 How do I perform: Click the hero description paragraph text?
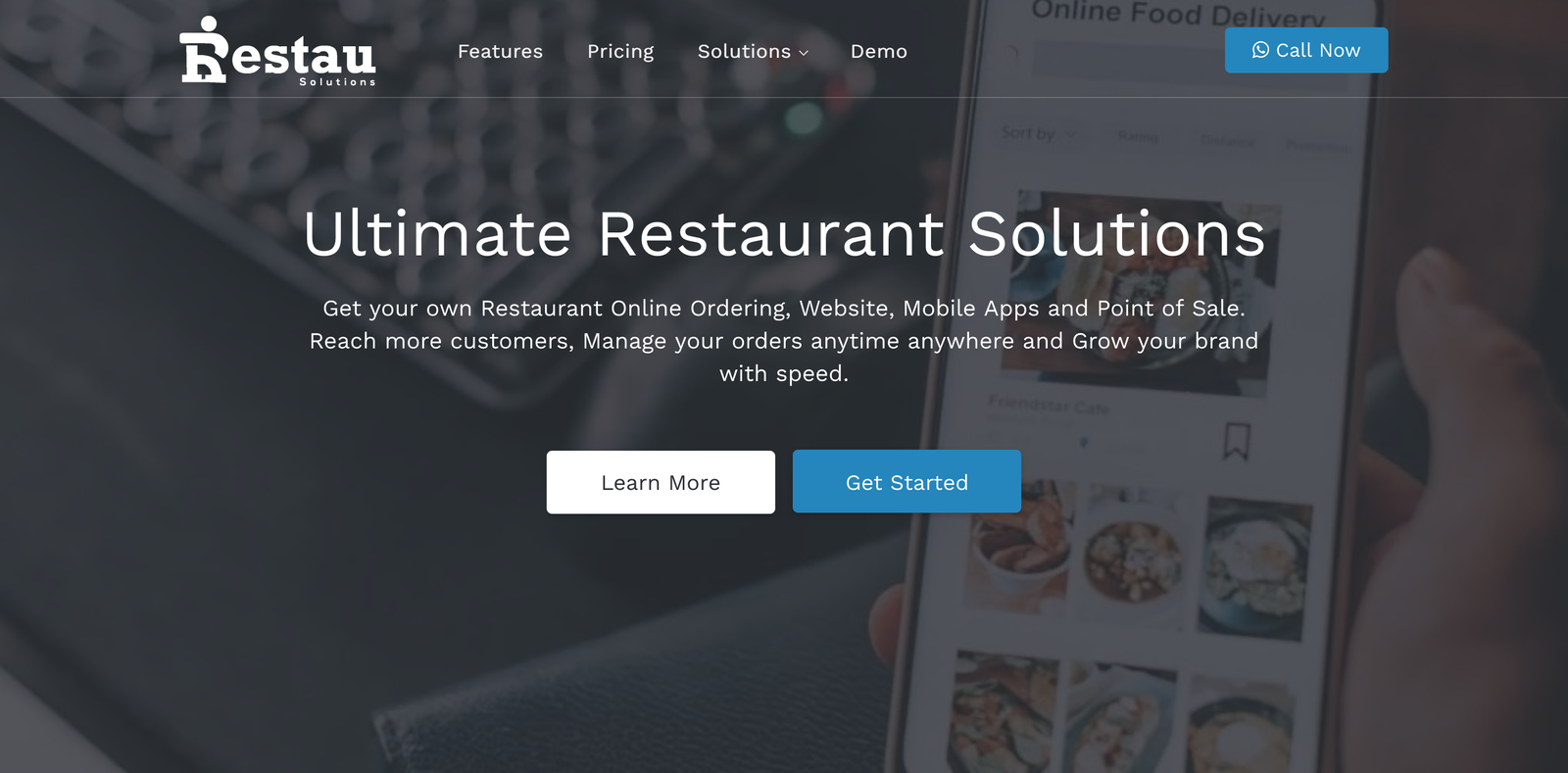point(784,341)
